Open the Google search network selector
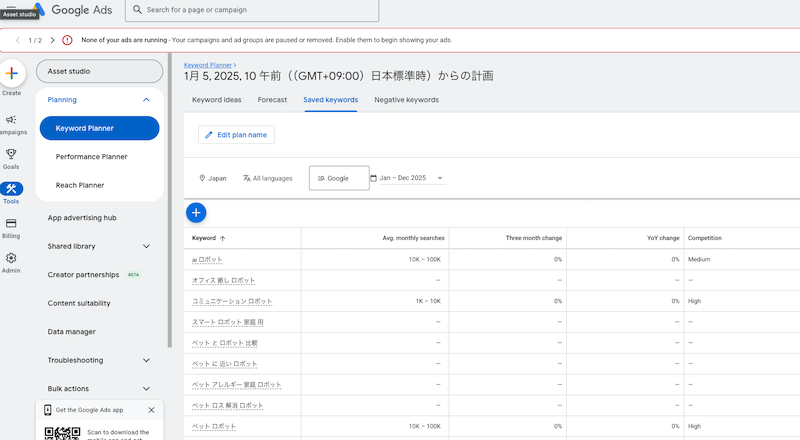The height and width of the screenshot is (440, 800). point(339,178)
